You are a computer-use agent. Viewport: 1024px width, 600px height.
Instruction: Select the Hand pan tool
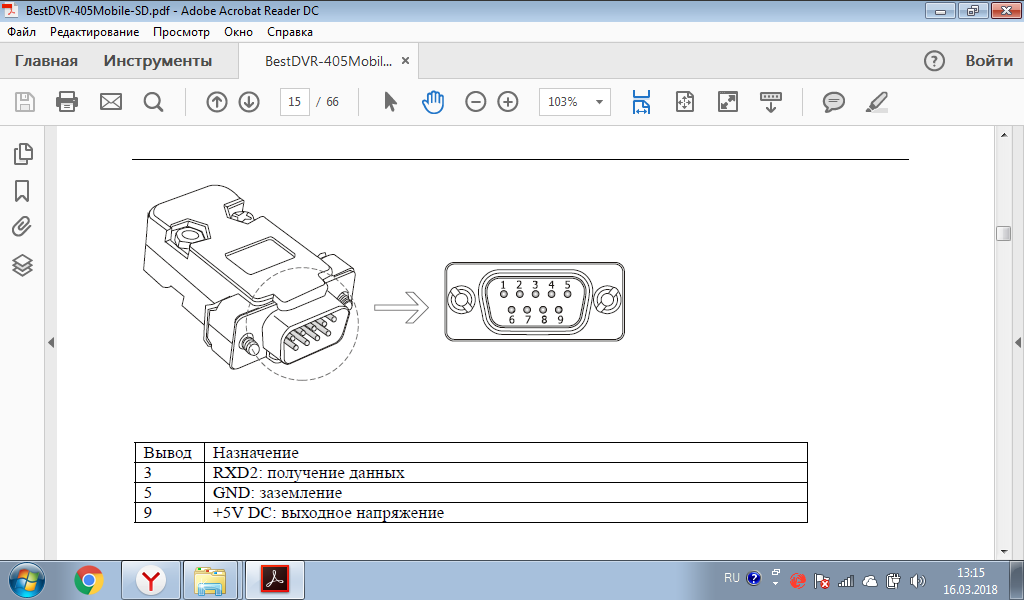click(432, 102)
